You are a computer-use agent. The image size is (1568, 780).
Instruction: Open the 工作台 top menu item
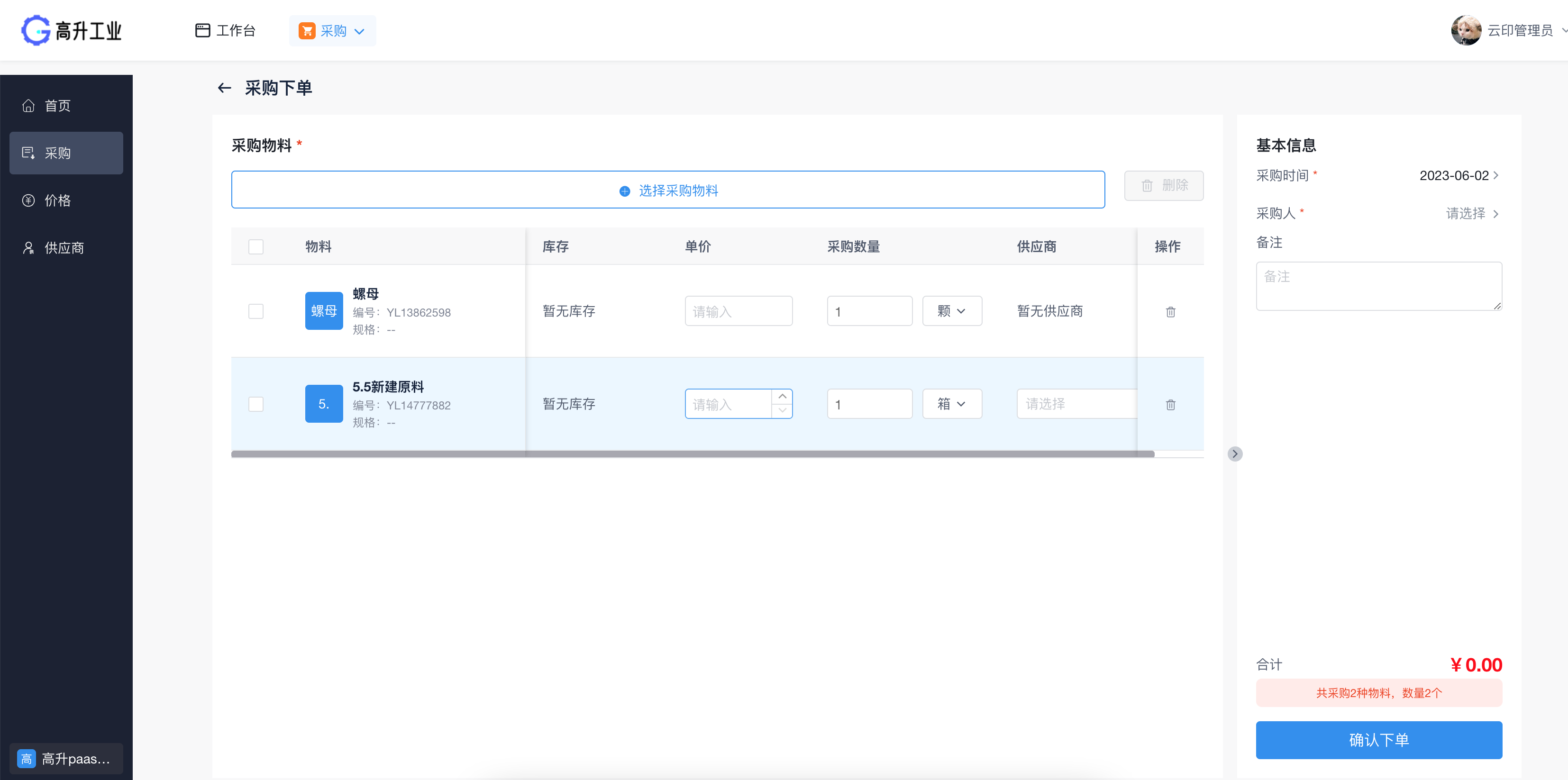pos(225,30)
